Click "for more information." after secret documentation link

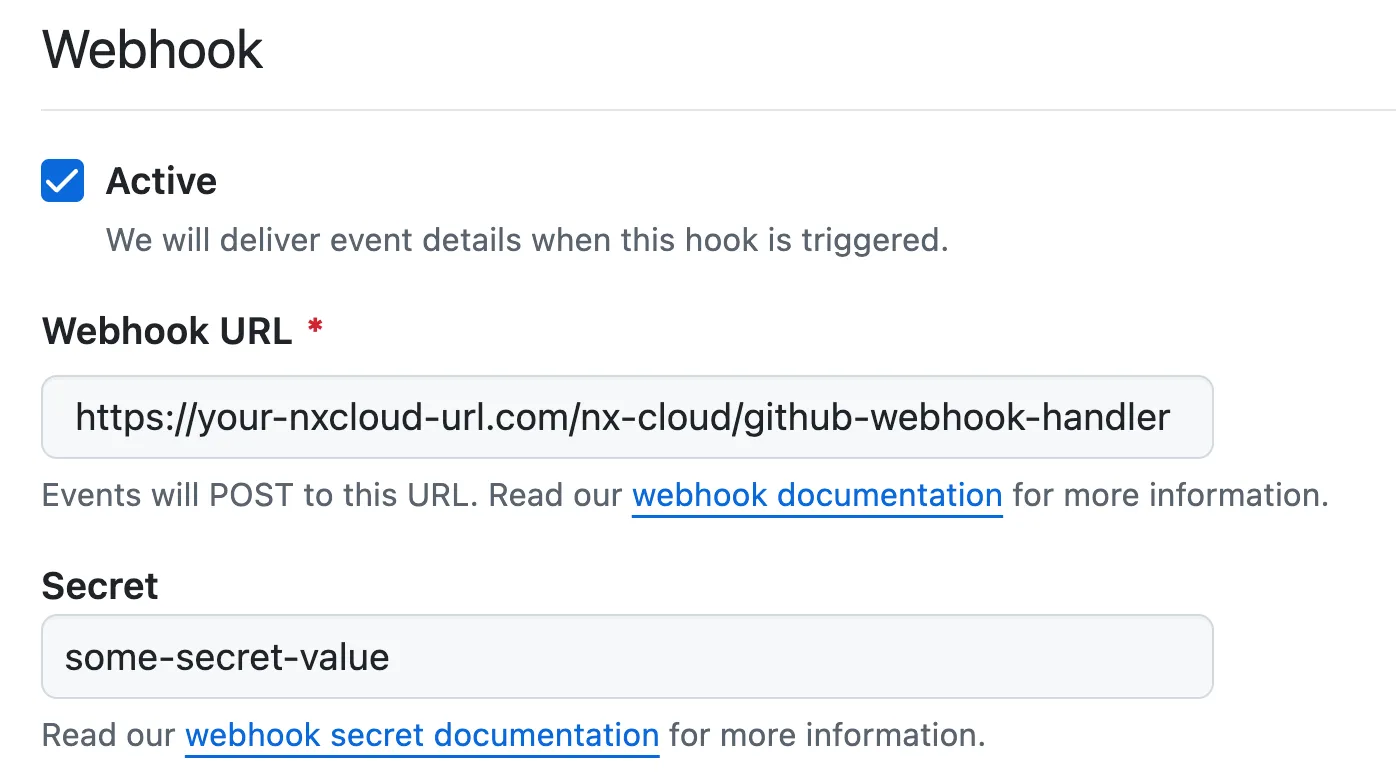coord(827,735)
